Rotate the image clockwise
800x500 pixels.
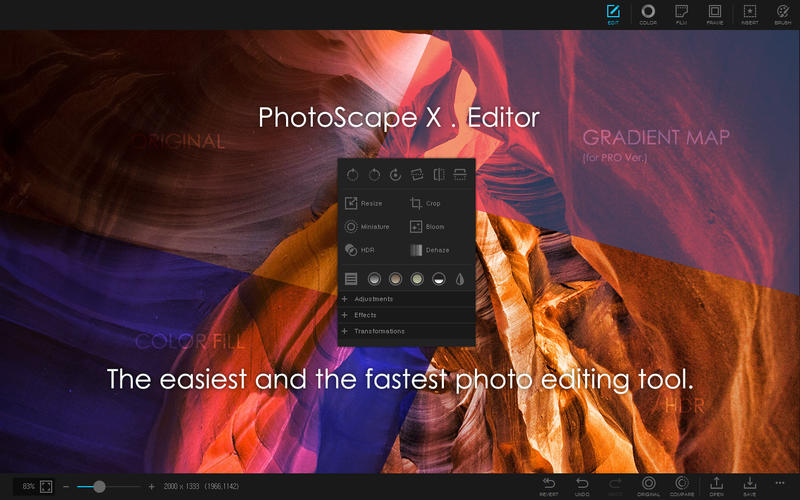point(374,175)
